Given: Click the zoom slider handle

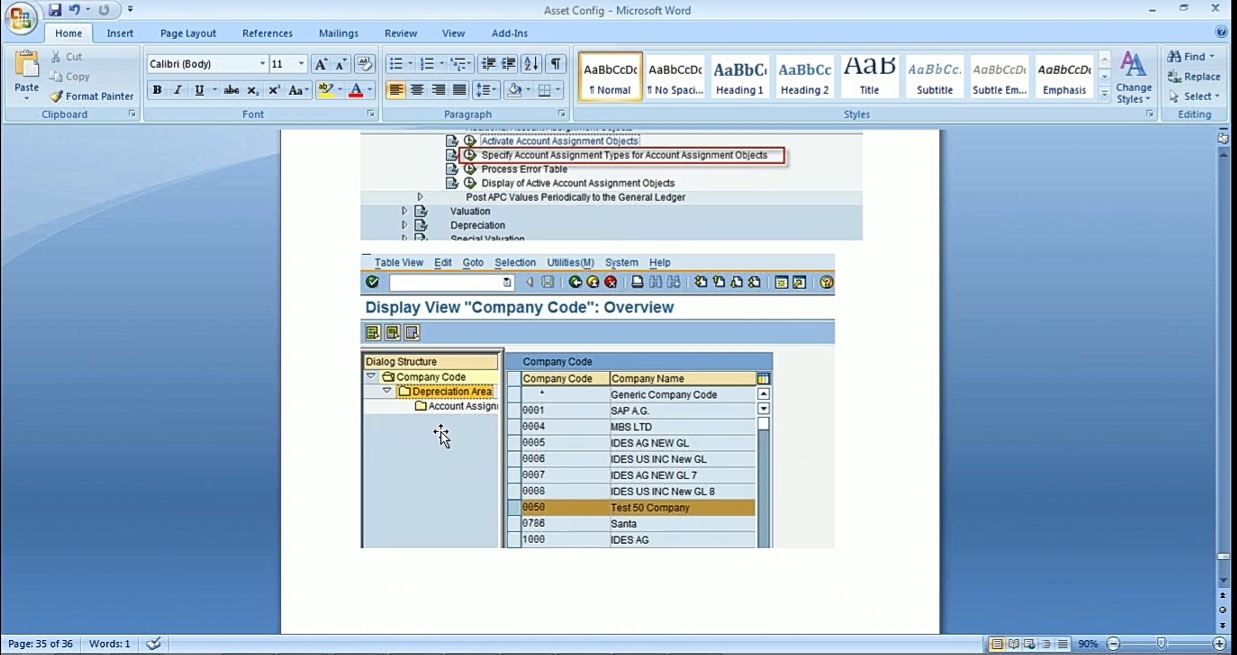Looking at the screenshot, I should [1161, 644].
